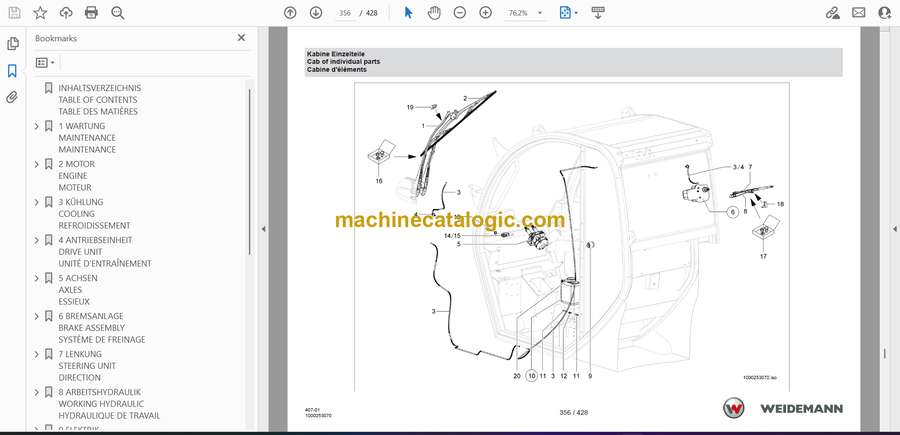Click the document vertical scrollbar

point(885,354)
